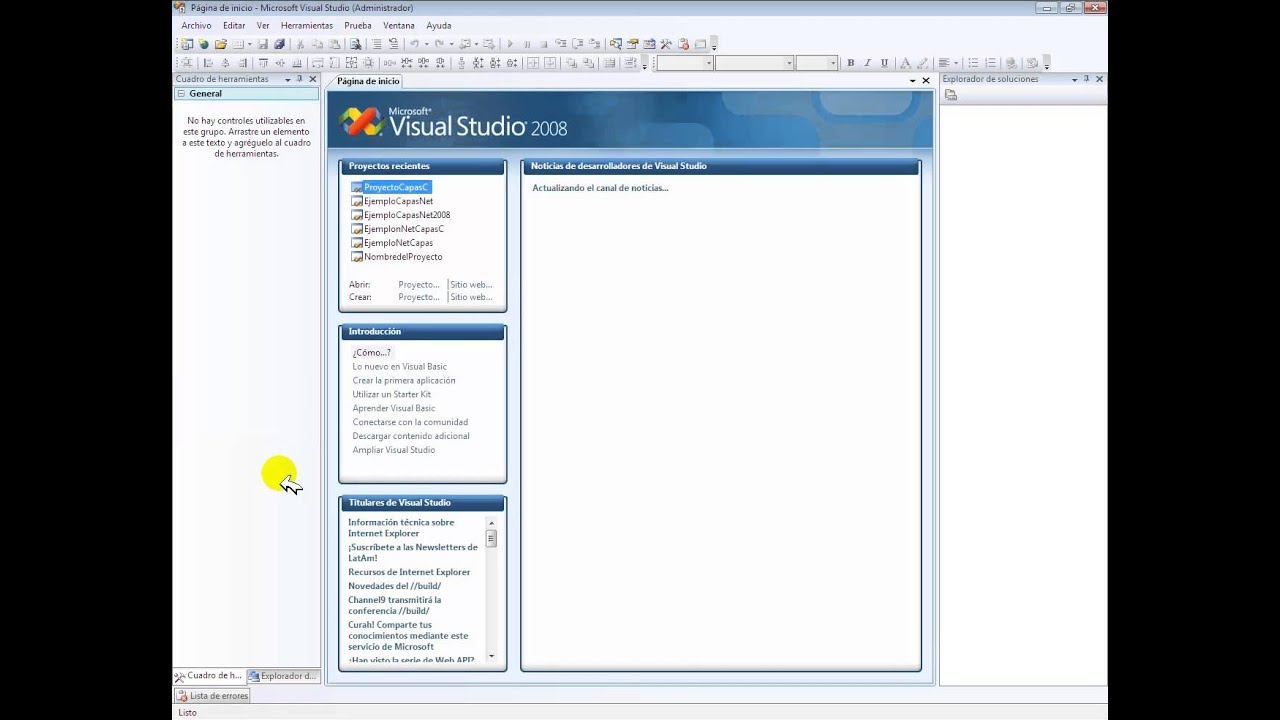The height and width of the screenshot is (720, 1280).
Task: Open Explorador de soluciones window position dropdown
Action: point(1075,79)
